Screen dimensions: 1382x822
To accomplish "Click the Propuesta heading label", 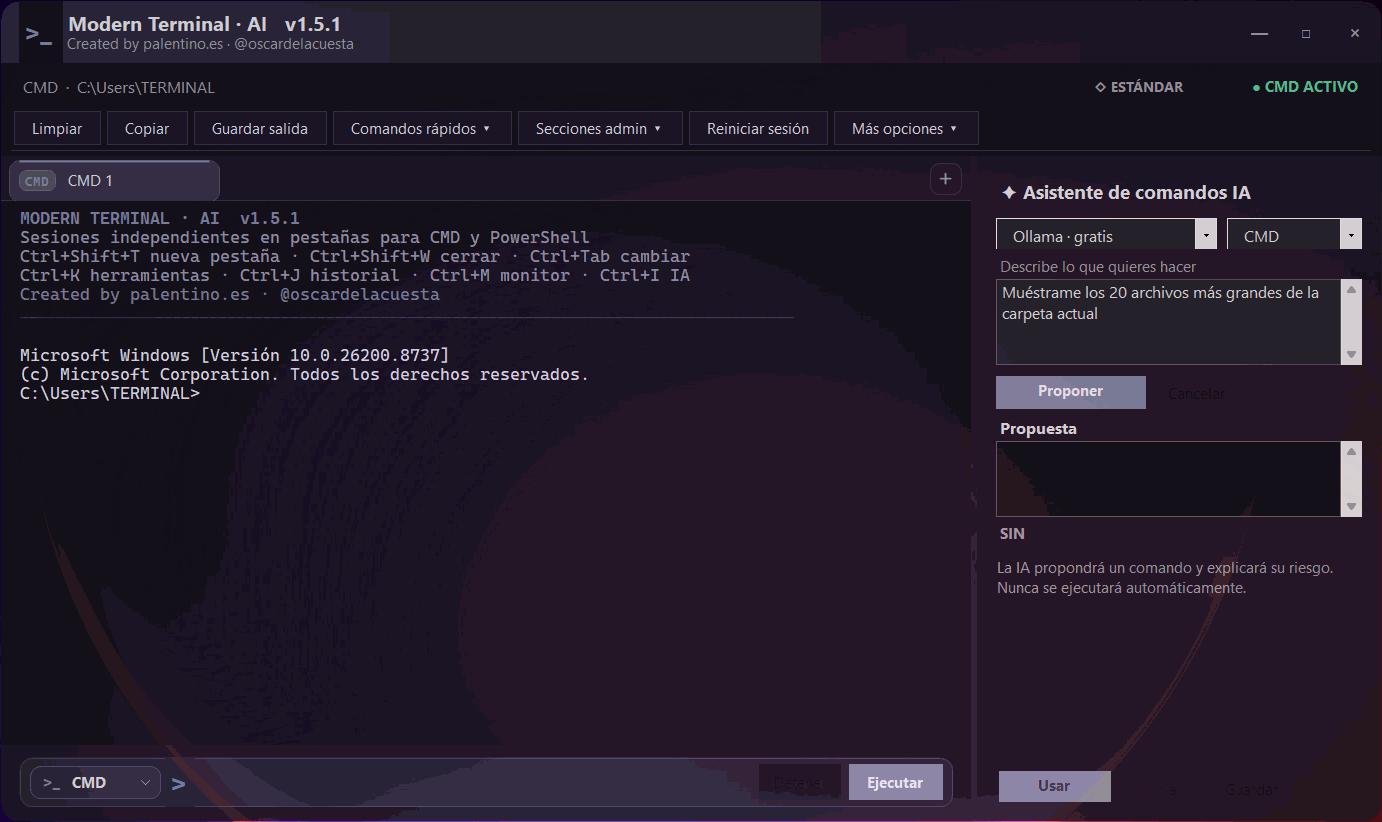I will (x=1038, y=429).
